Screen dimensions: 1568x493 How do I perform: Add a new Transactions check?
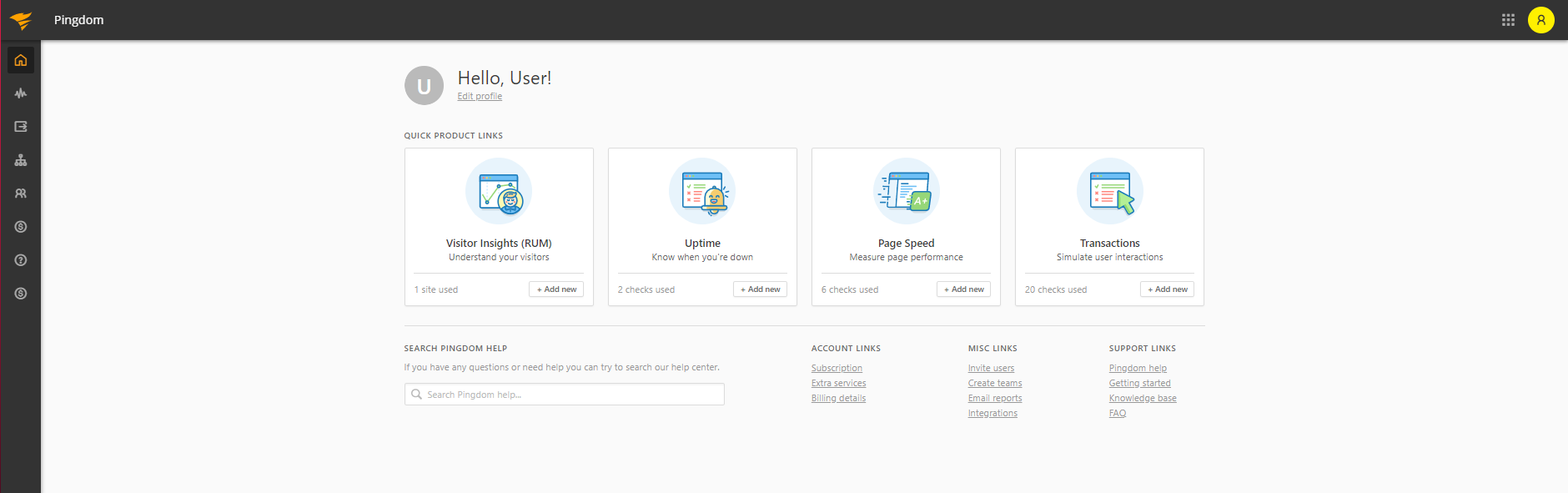(x=1167, y=289)
